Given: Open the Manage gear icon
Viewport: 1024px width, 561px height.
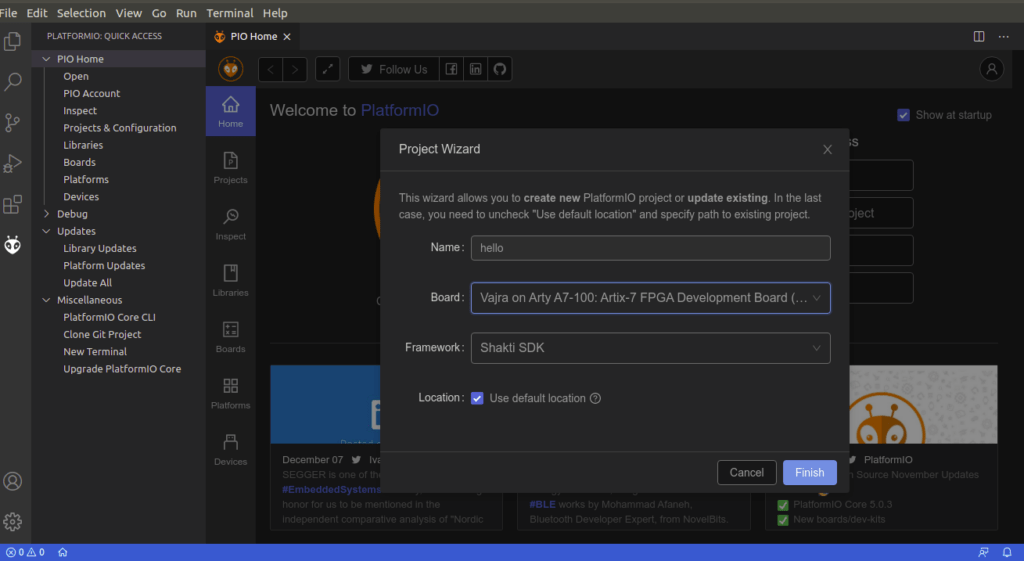Looking at the screenshot, I should [x=12, y=522].
